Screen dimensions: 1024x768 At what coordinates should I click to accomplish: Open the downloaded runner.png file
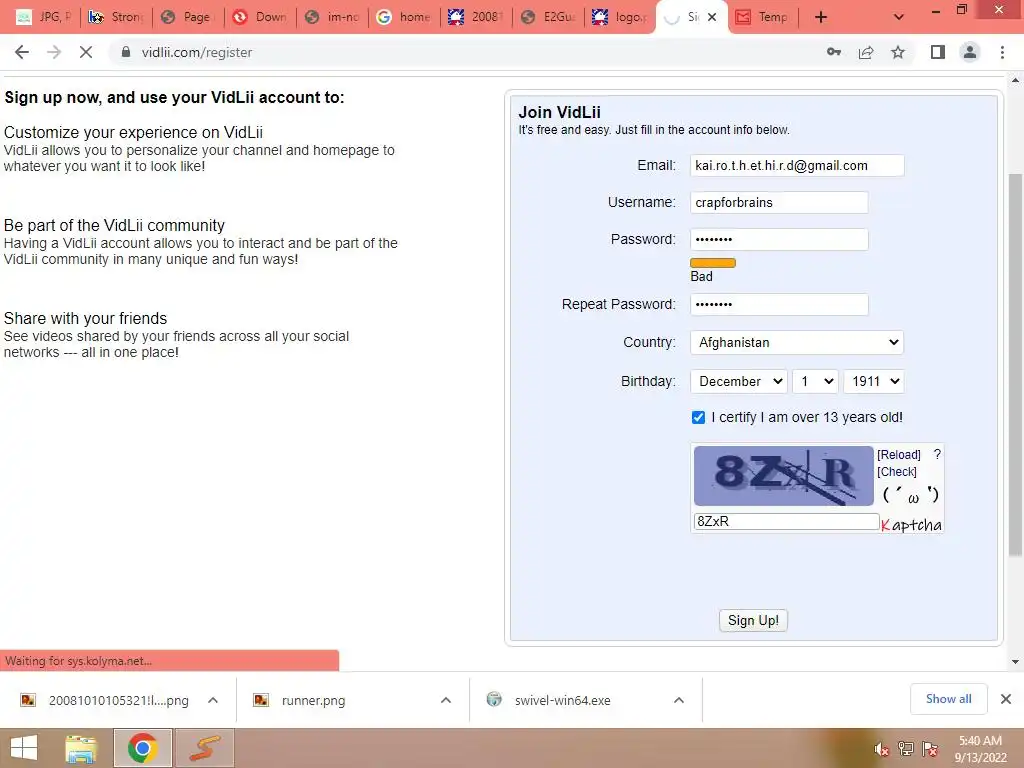tap(300, 700)
